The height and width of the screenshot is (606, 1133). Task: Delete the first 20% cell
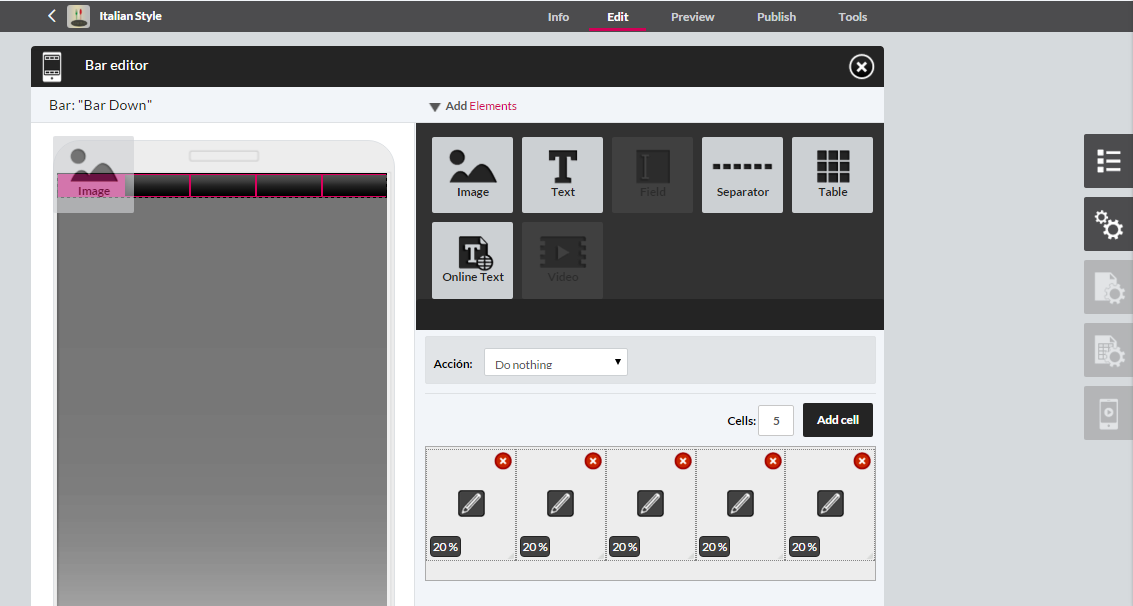click(503, 461)
